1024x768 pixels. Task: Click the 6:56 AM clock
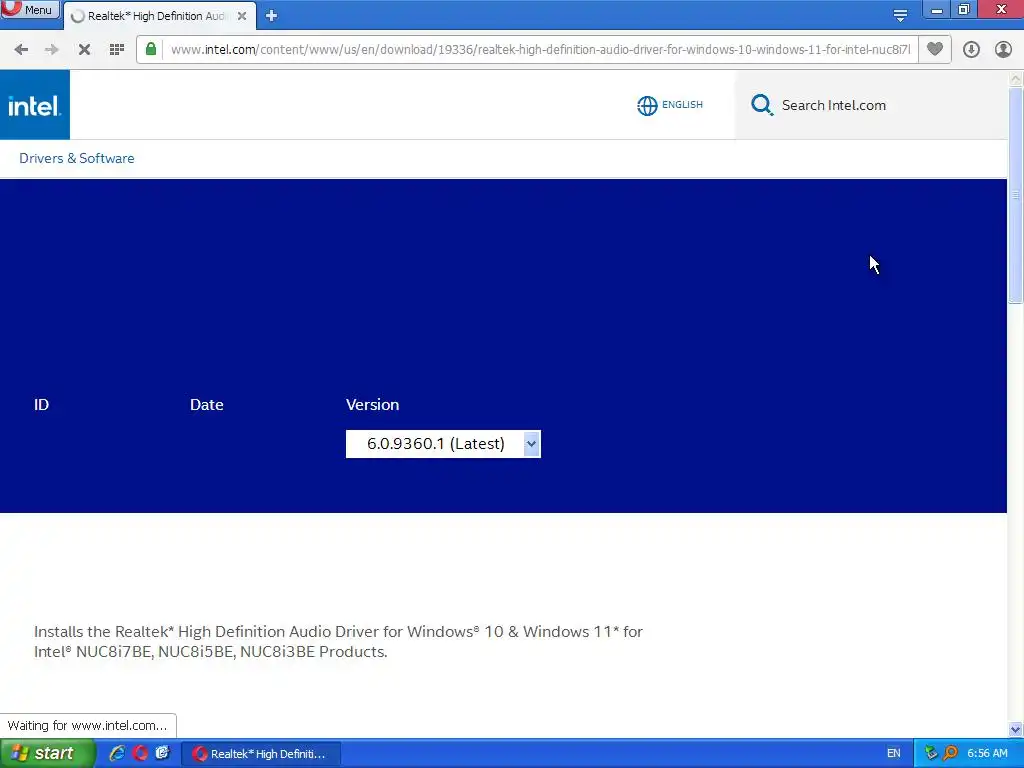(987, 753)
